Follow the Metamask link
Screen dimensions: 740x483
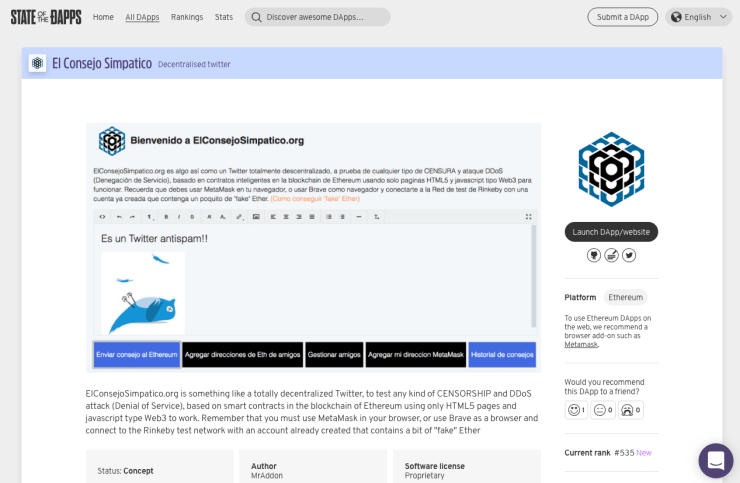(581, 344)
